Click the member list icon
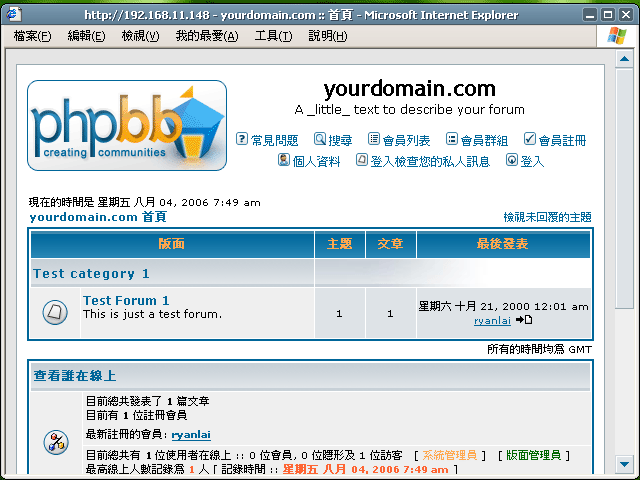Screen dimensions: 640x480 374,139
